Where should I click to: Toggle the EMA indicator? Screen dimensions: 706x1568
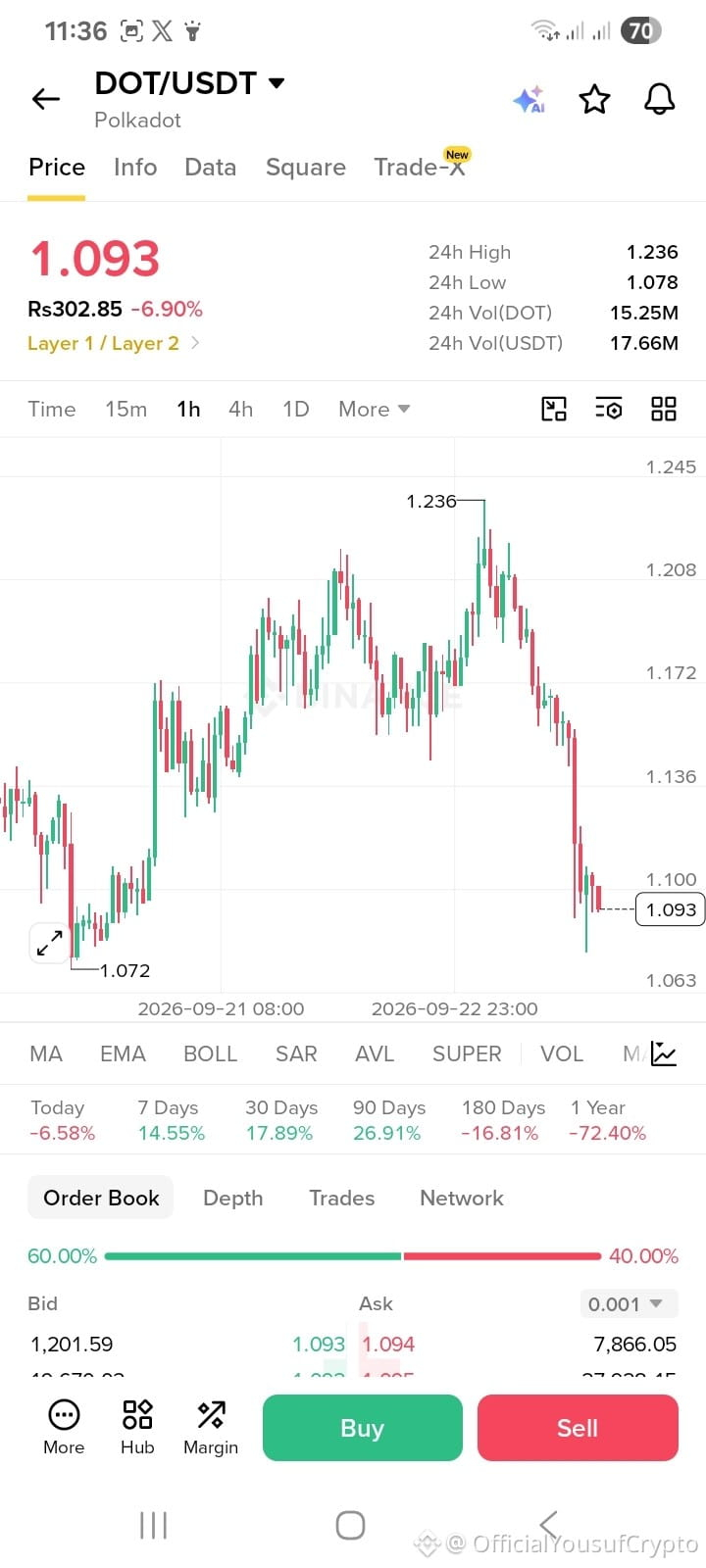point(123,1053)
